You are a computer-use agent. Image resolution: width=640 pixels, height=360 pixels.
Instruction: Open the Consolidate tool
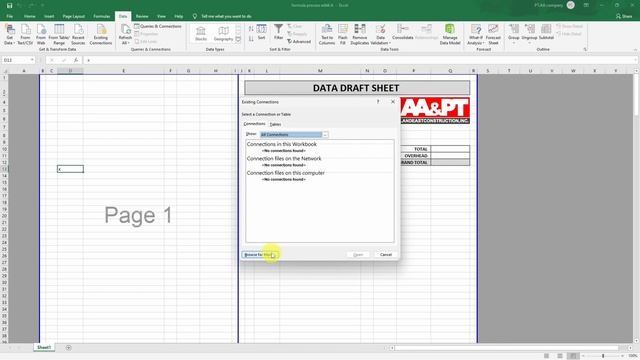click(403, 32)
